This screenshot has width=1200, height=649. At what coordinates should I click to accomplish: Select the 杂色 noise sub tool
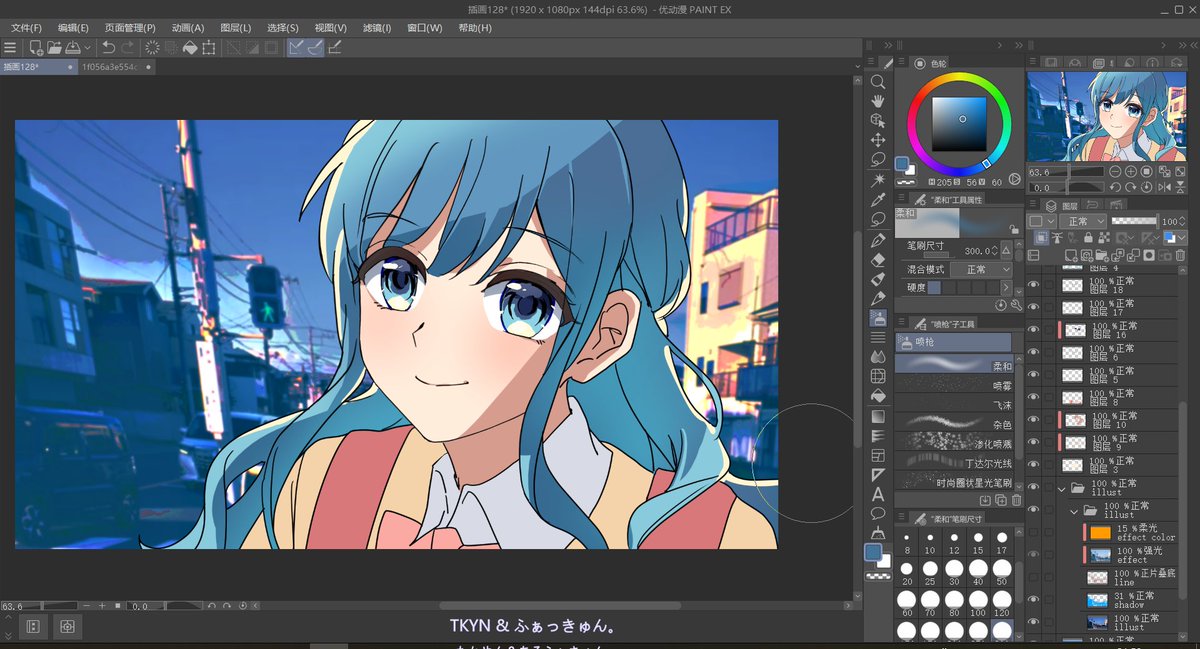click(953, 422)
